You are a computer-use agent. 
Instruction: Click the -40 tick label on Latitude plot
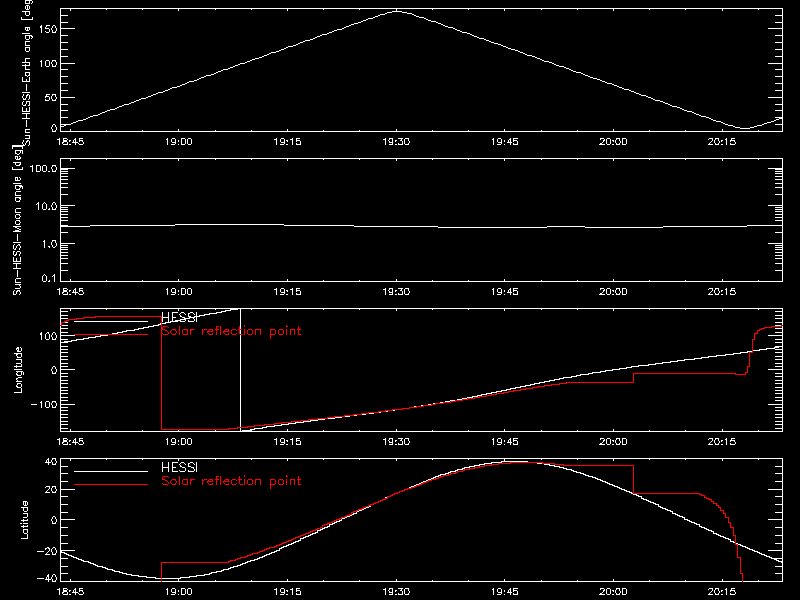point(47,579)
